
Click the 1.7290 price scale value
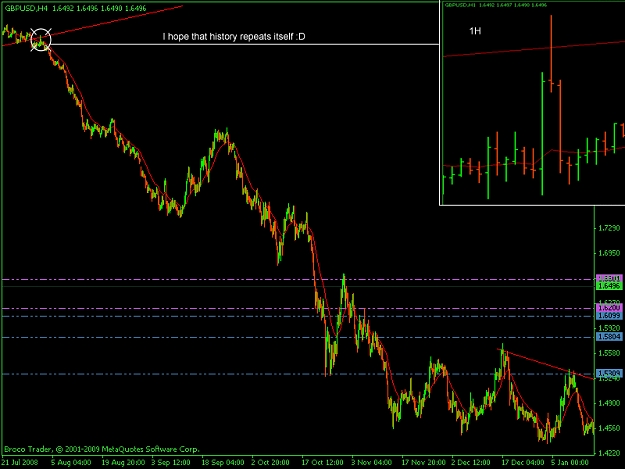609,228
